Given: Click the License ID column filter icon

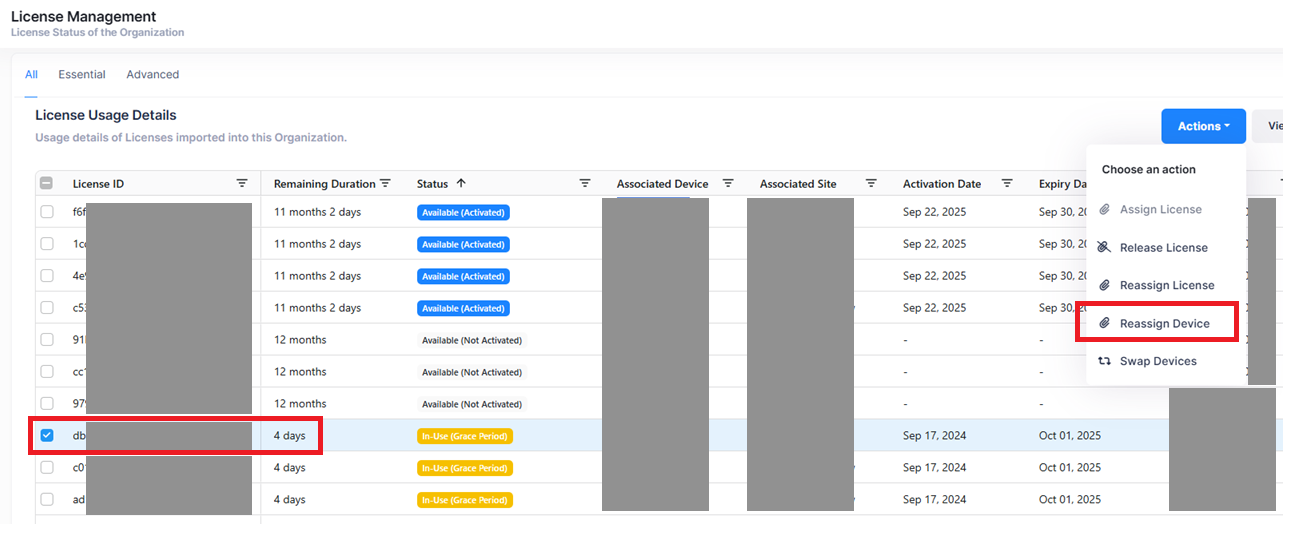Looking at the screenshot, I should point(241,184).
